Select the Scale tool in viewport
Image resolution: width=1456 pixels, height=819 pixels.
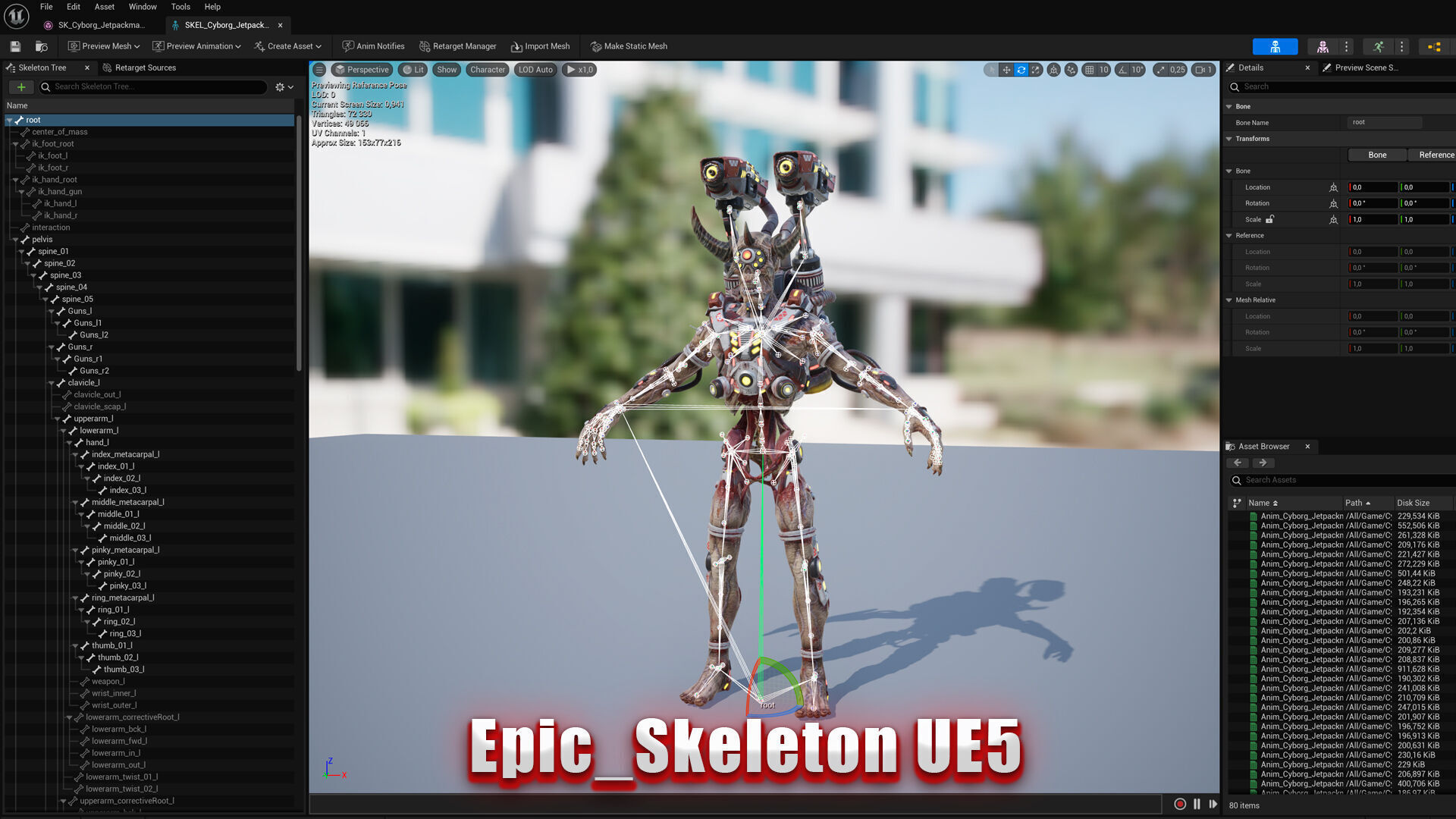click(1036, 70)
